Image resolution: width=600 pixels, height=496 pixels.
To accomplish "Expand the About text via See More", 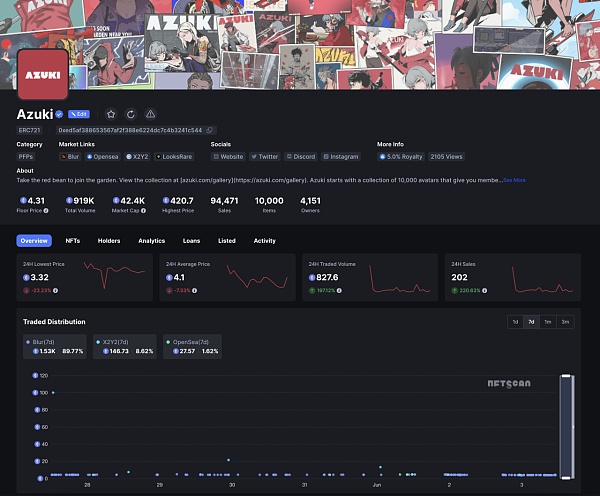I will tap(514, 180).
